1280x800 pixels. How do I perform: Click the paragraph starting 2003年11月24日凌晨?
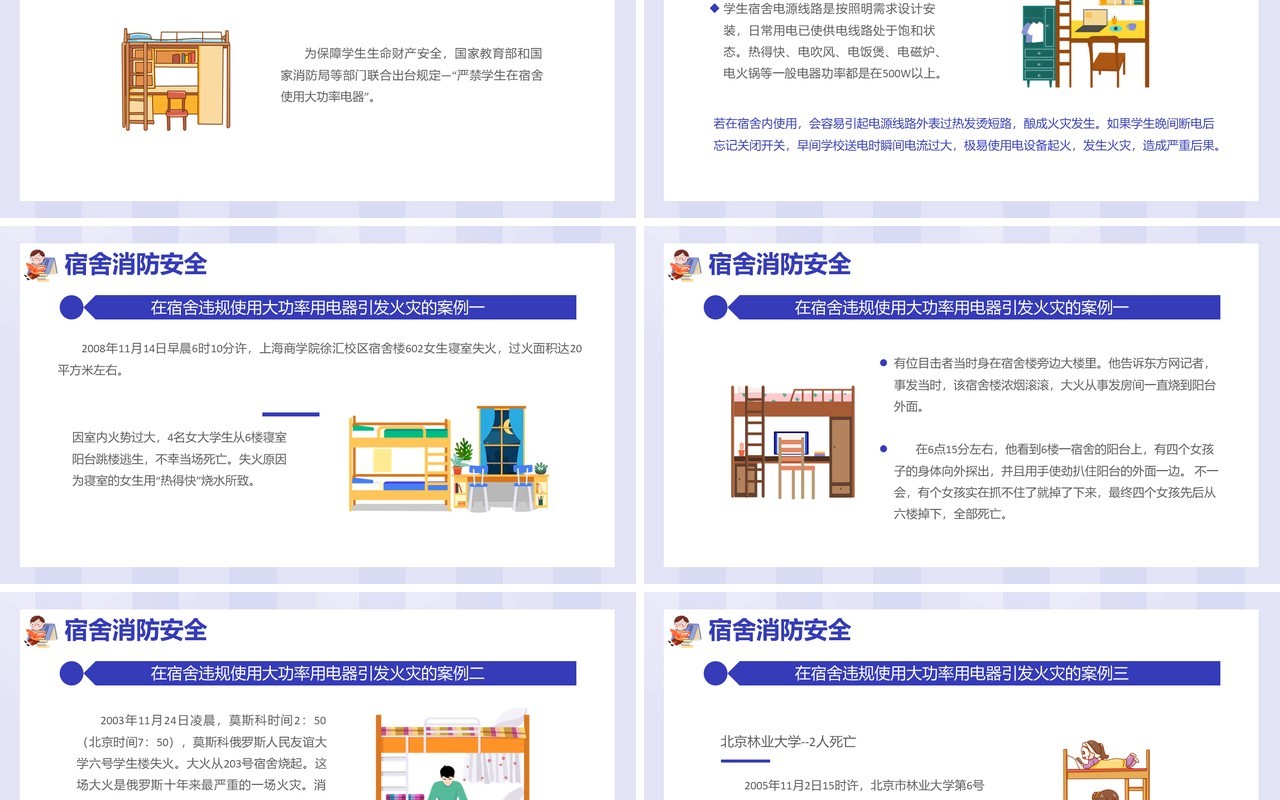(202, 753)
